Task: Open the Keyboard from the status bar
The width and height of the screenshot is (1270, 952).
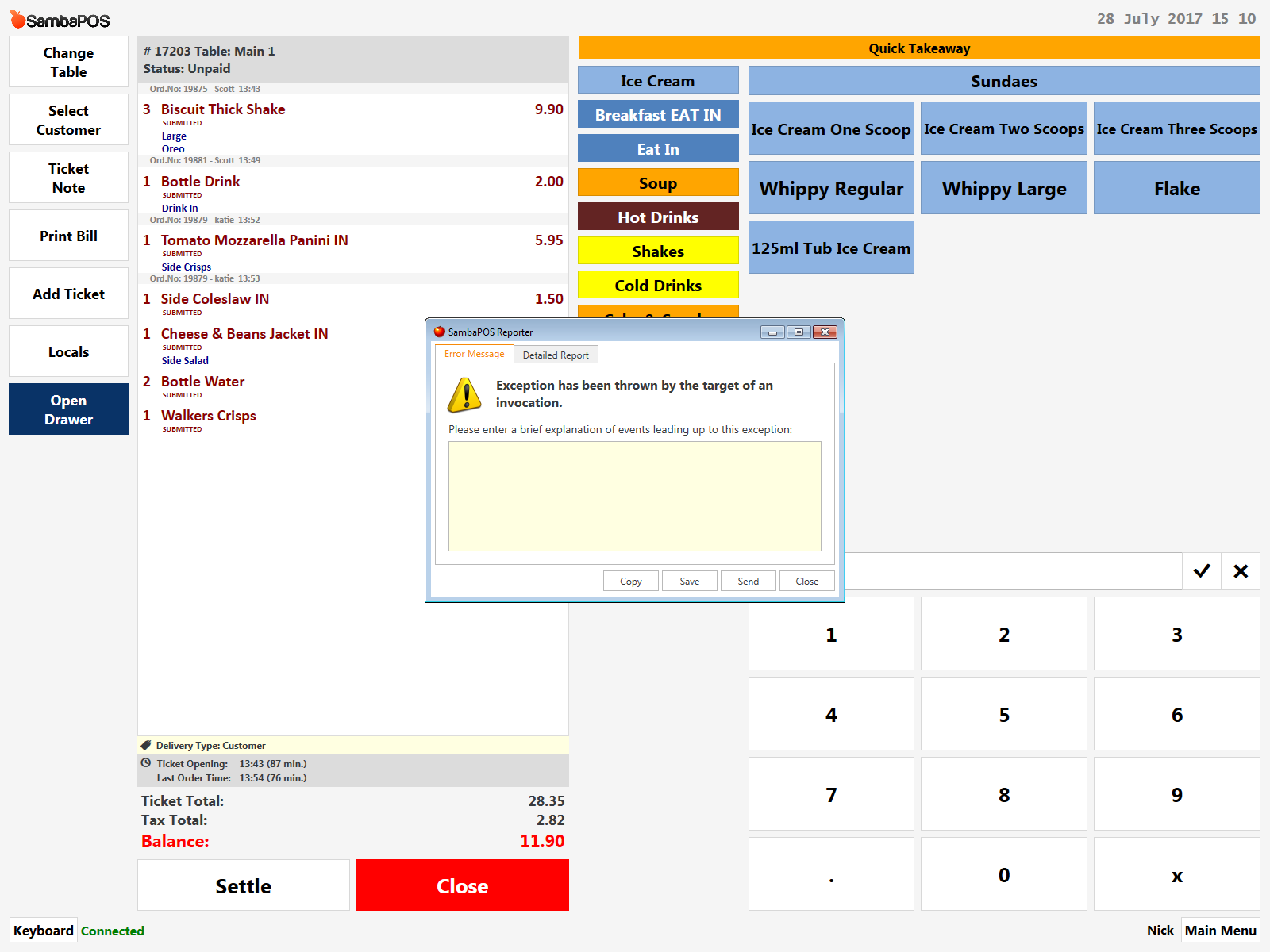Action: click(44, 931)
